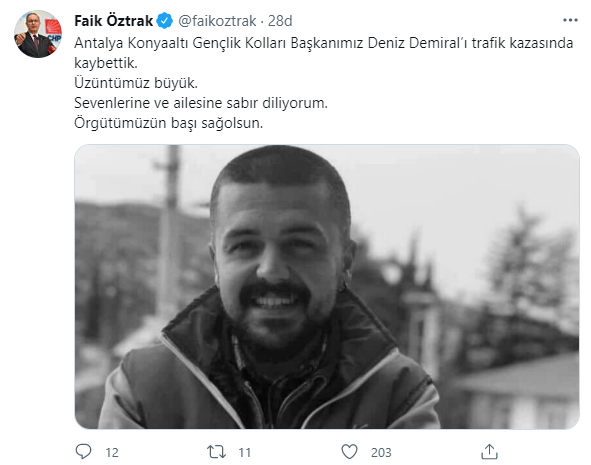Click the 28d timestamp of the tweet
The width and height of the screenshot is (591, 465).
[280, 21]
